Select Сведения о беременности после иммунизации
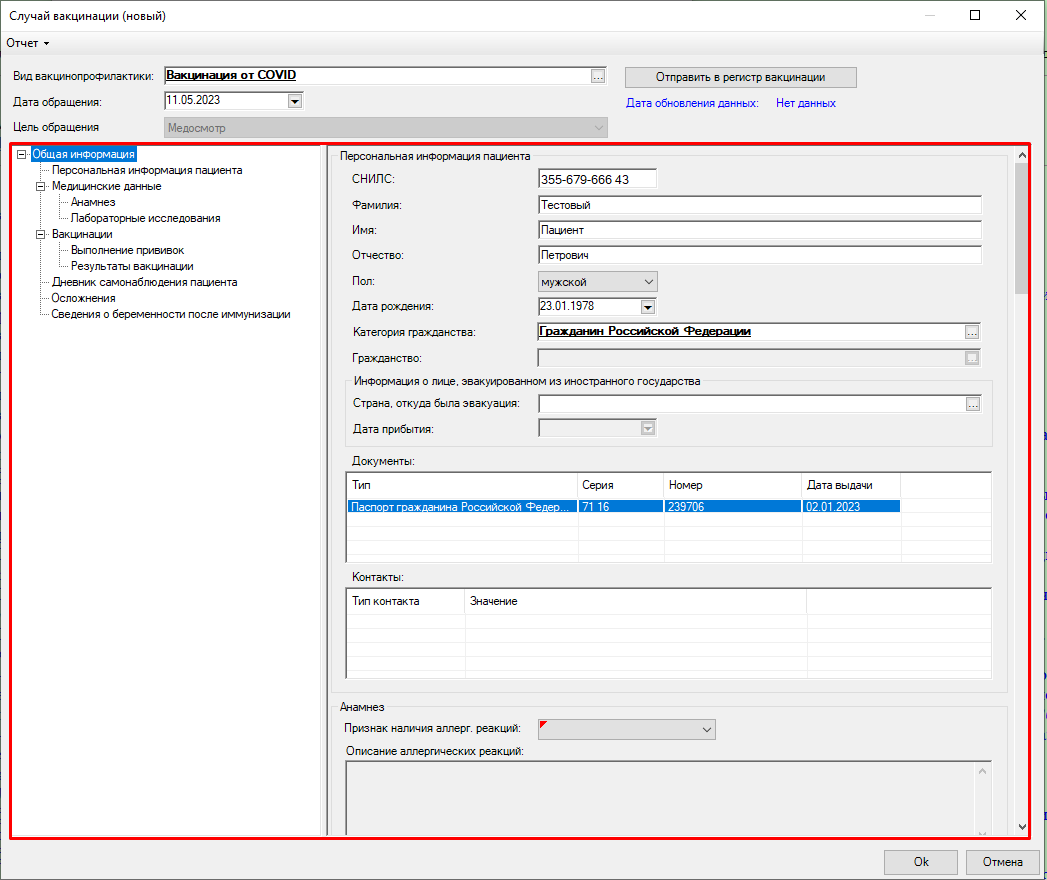 tap(171, 314)
